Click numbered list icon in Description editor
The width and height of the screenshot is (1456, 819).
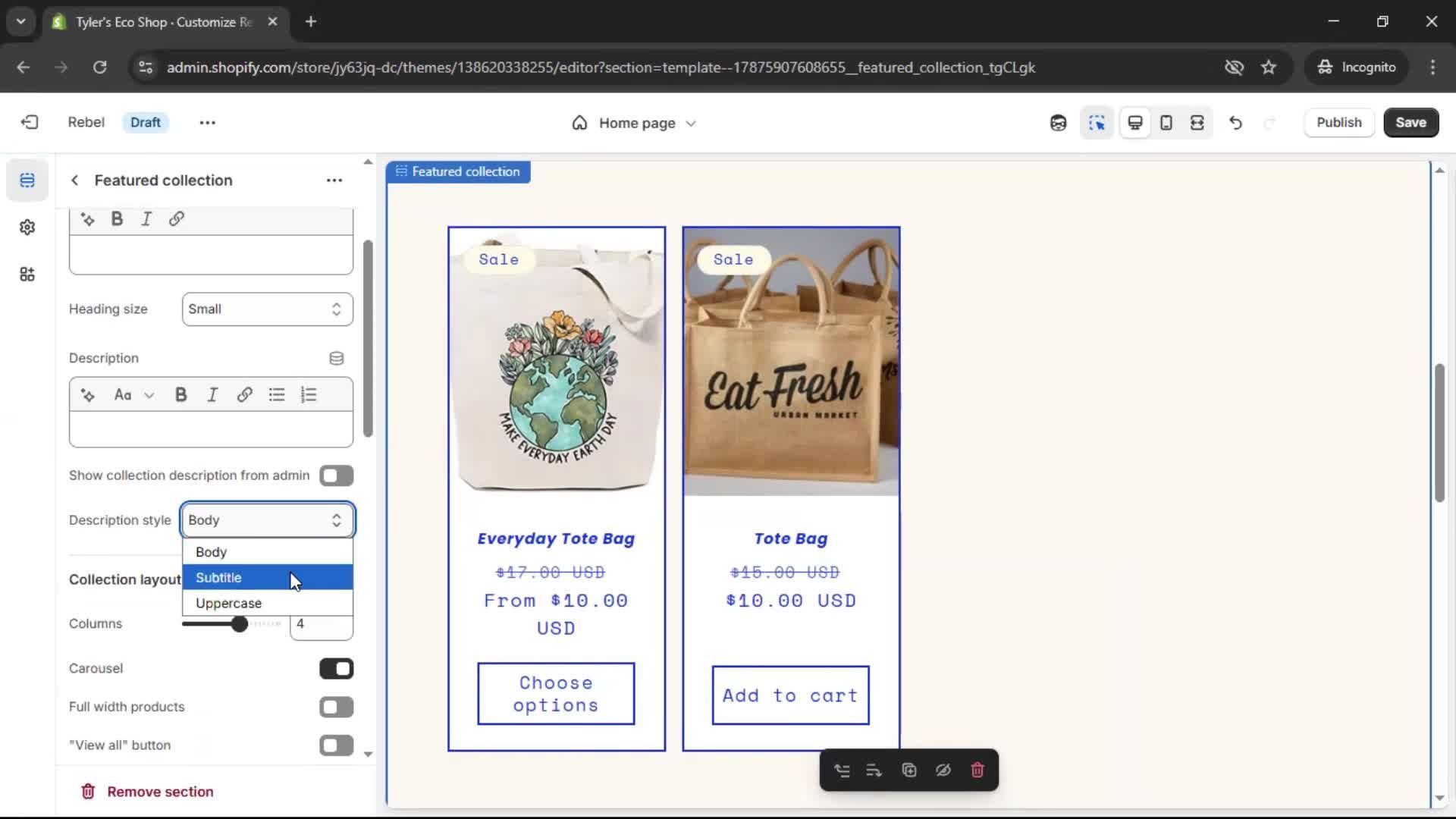click(309, 395)
